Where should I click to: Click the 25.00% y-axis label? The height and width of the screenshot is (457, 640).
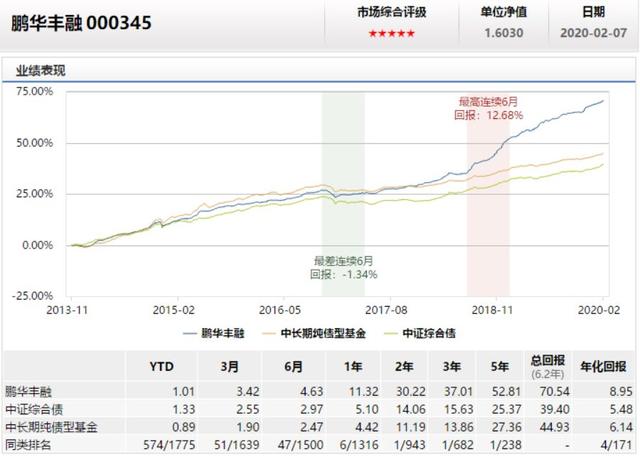tap(35, 194)
